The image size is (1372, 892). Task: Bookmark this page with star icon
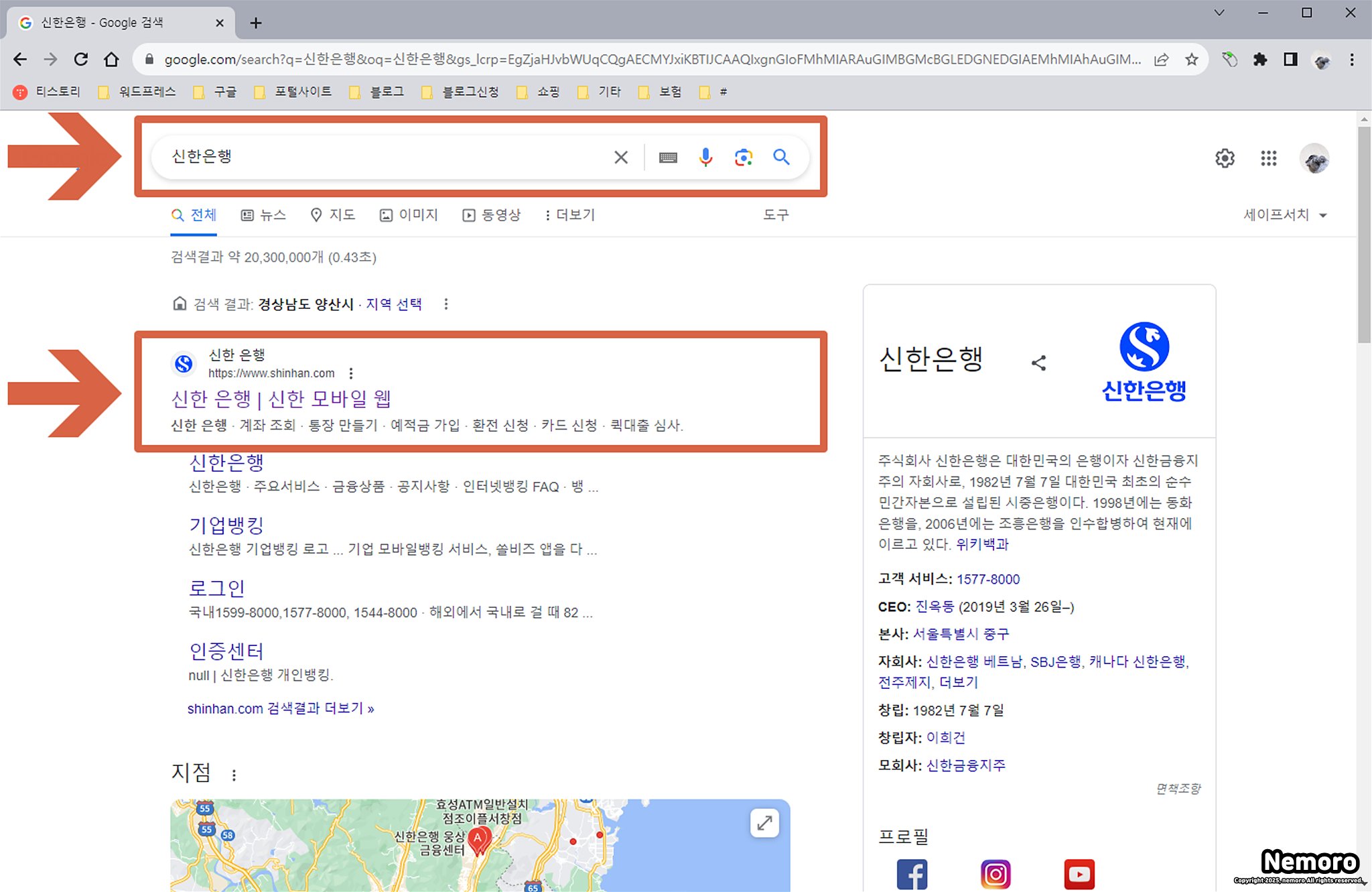pos(1191,60)
